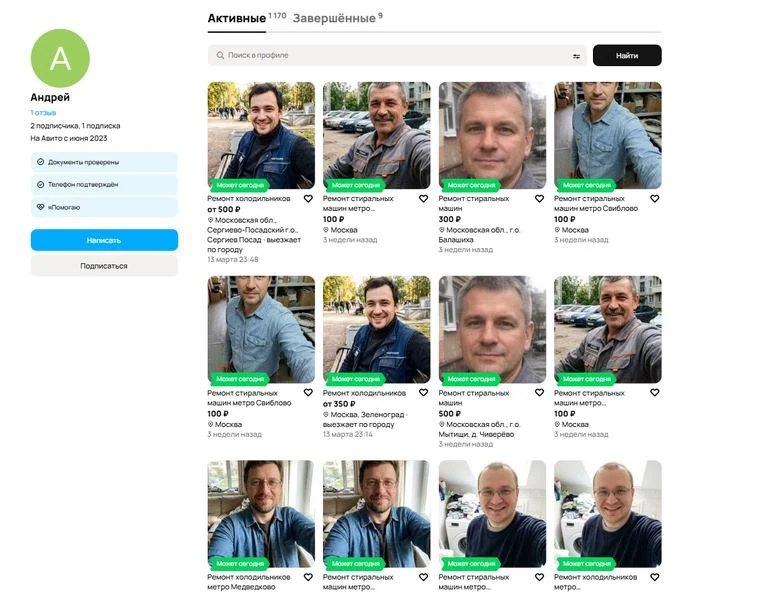Image resolution: width=760 pixels, height=592 pixels.
Task: Open the Ремонт стиральных машин title priced 500 ₽
Action: pyautogui.click(x=474, y=398)
